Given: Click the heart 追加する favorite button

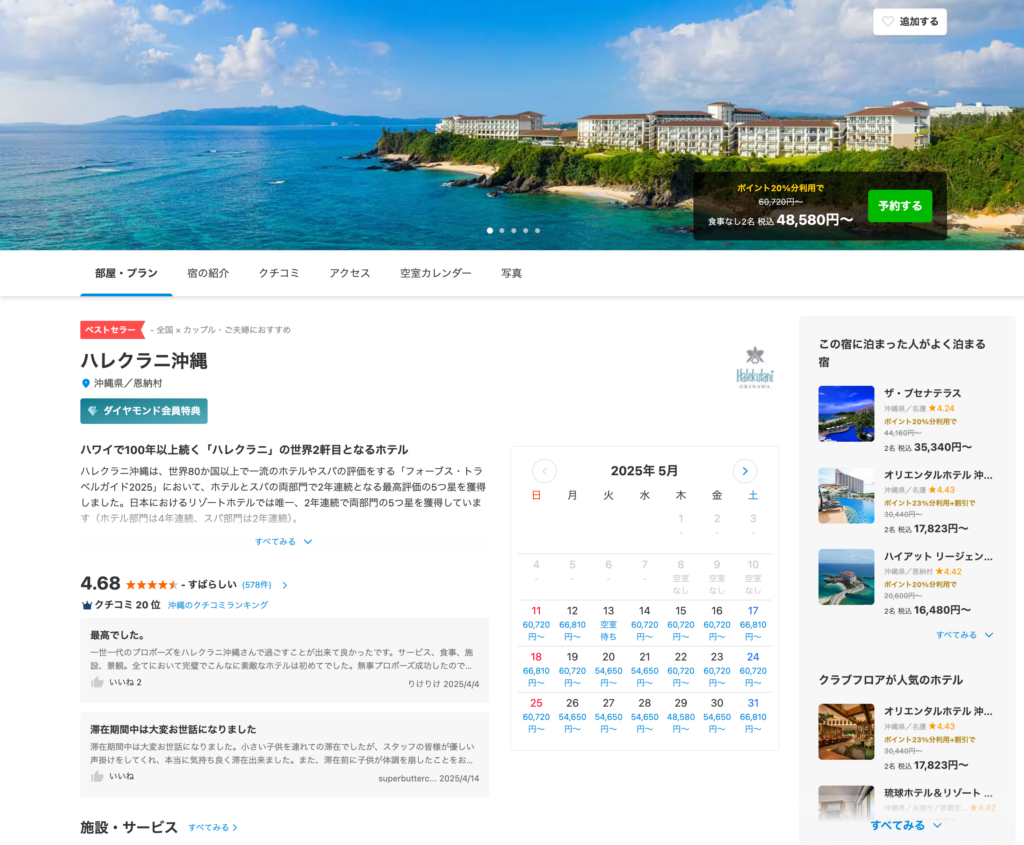Looking at the screenshot, I should point(910,22).
